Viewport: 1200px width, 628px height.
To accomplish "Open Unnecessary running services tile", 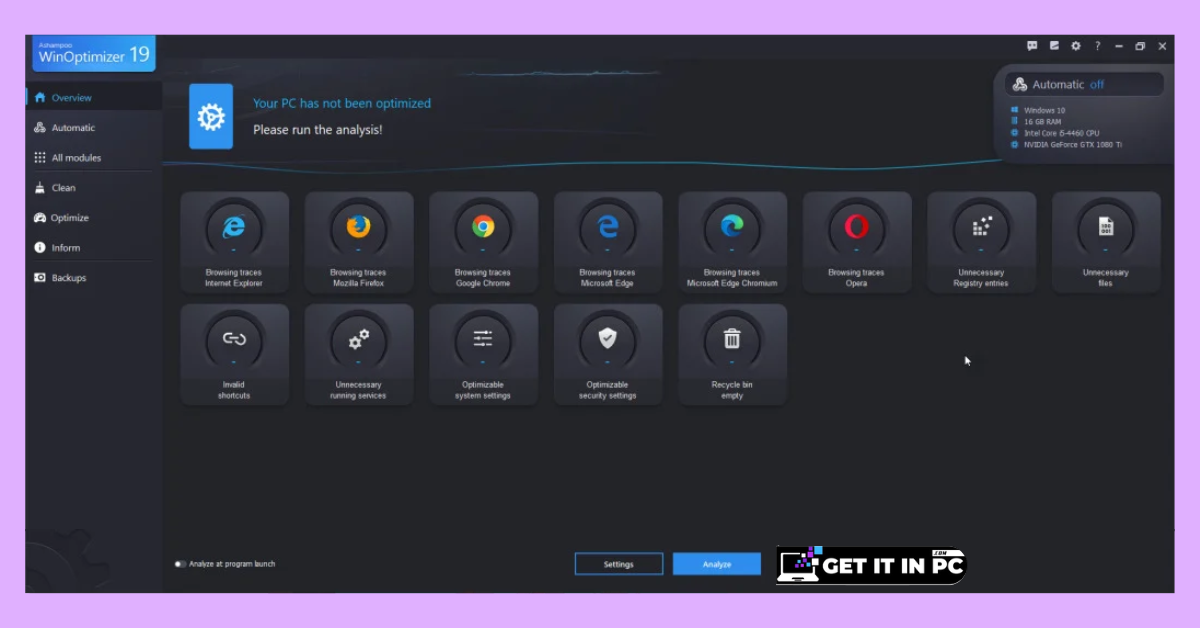I will tap(359, 355).
